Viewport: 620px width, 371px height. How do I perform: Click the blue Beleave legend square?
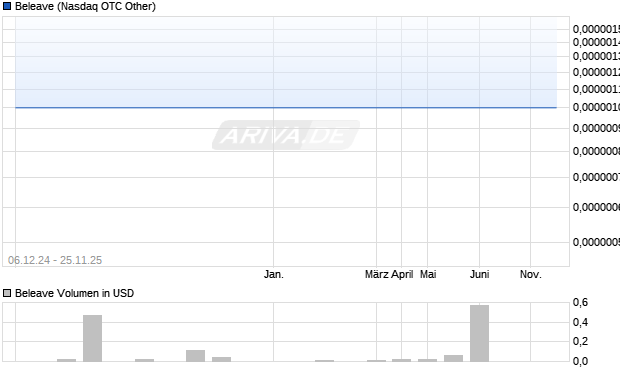click(7, 6)
